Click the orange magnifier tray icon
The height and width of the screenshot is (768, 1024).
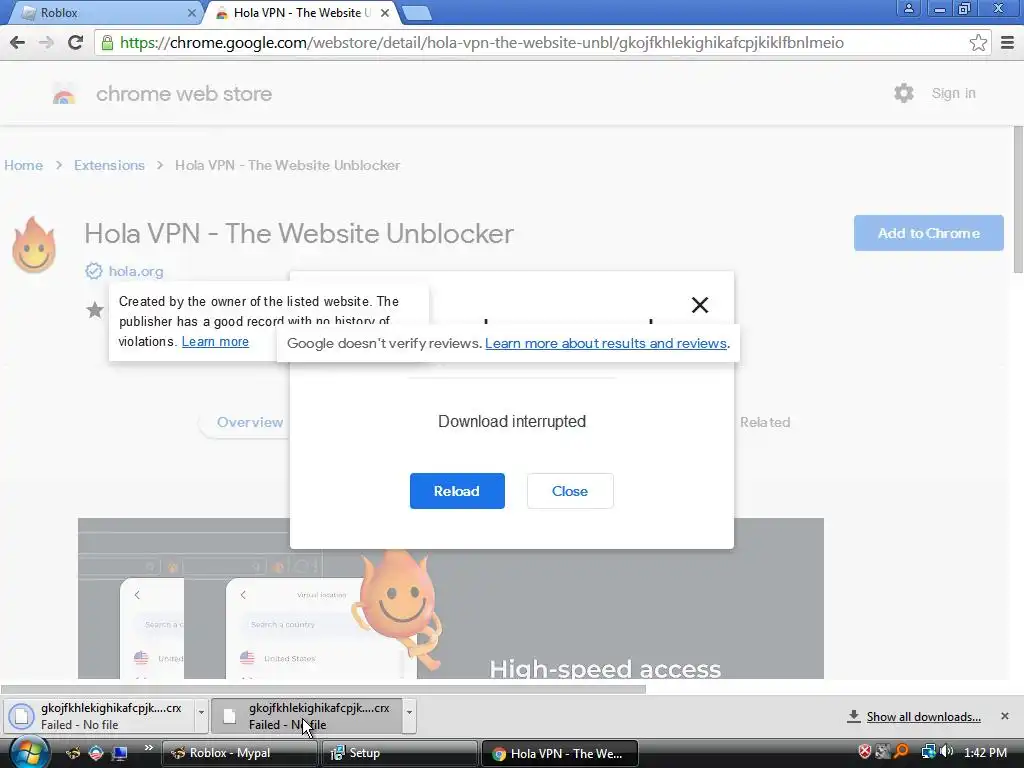(901, 752)
